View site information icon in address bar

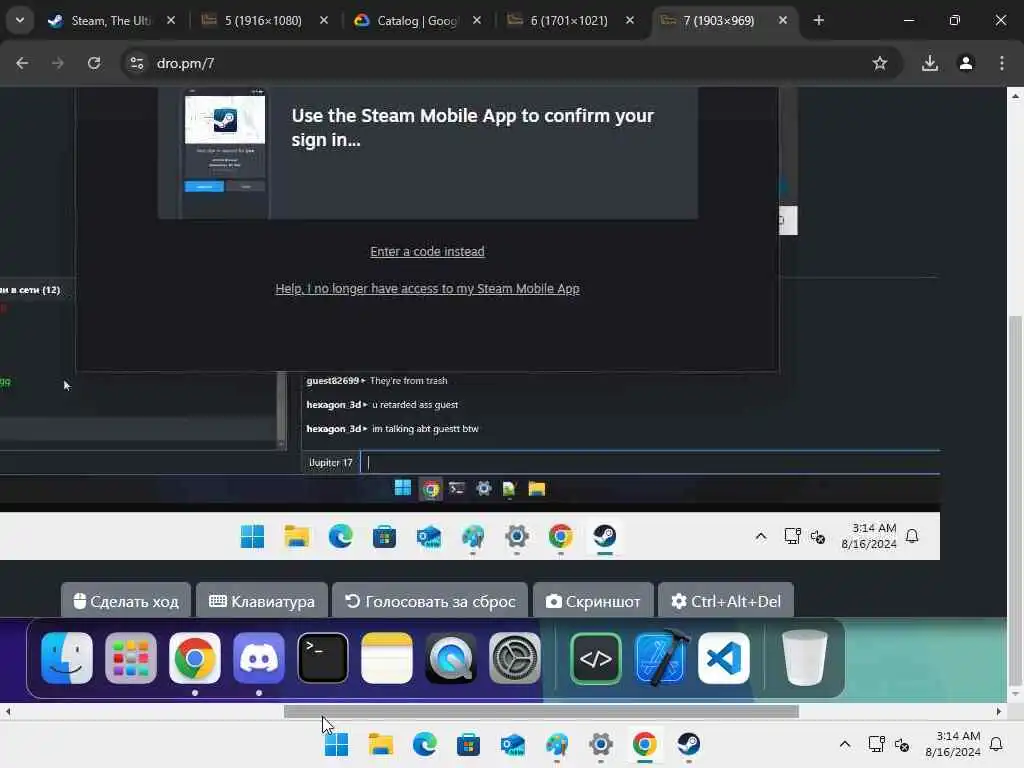pos(136,63)
